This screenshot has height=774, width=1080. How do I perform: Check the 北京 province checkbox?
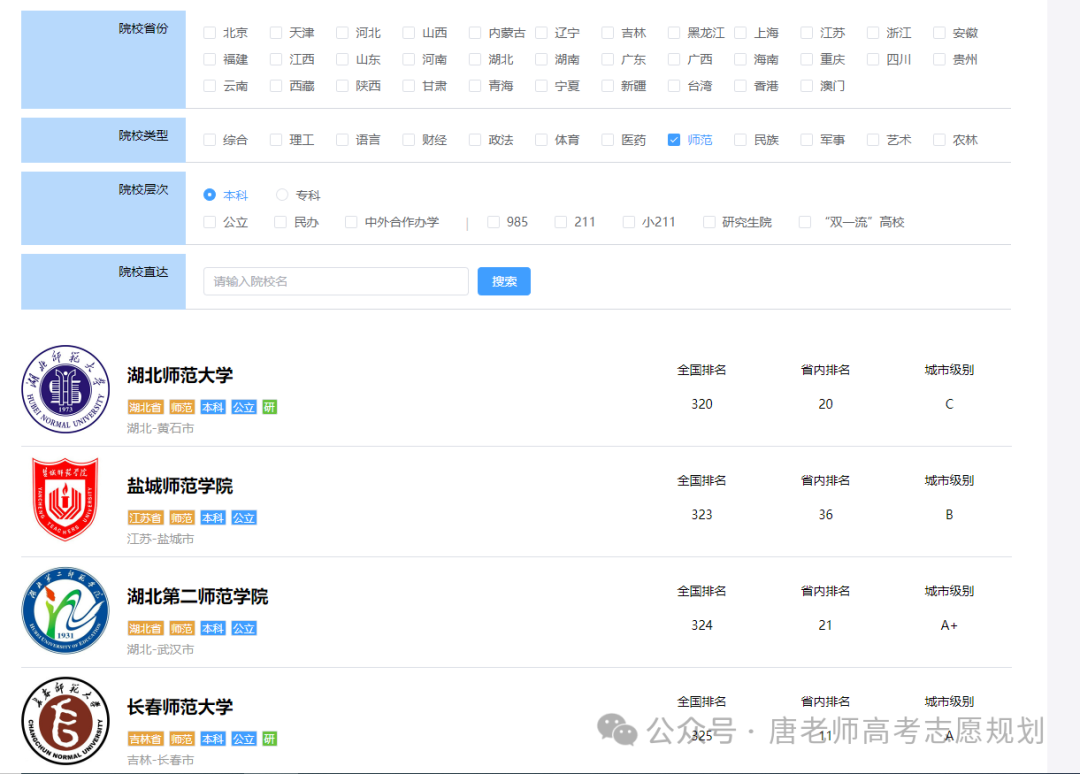[209, 32]
